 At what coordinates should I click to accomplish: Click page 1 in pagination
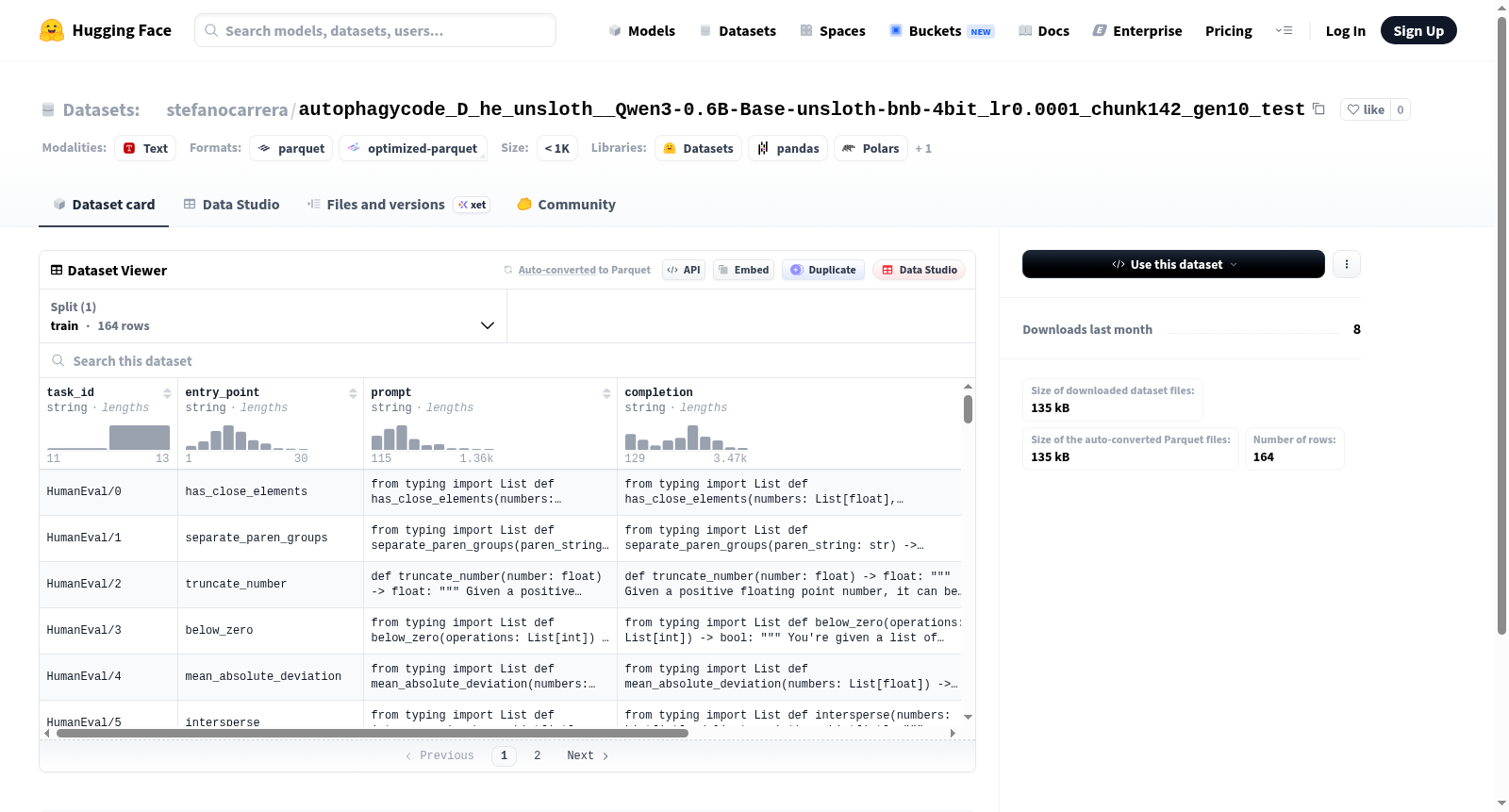click(x=504, y=755)
